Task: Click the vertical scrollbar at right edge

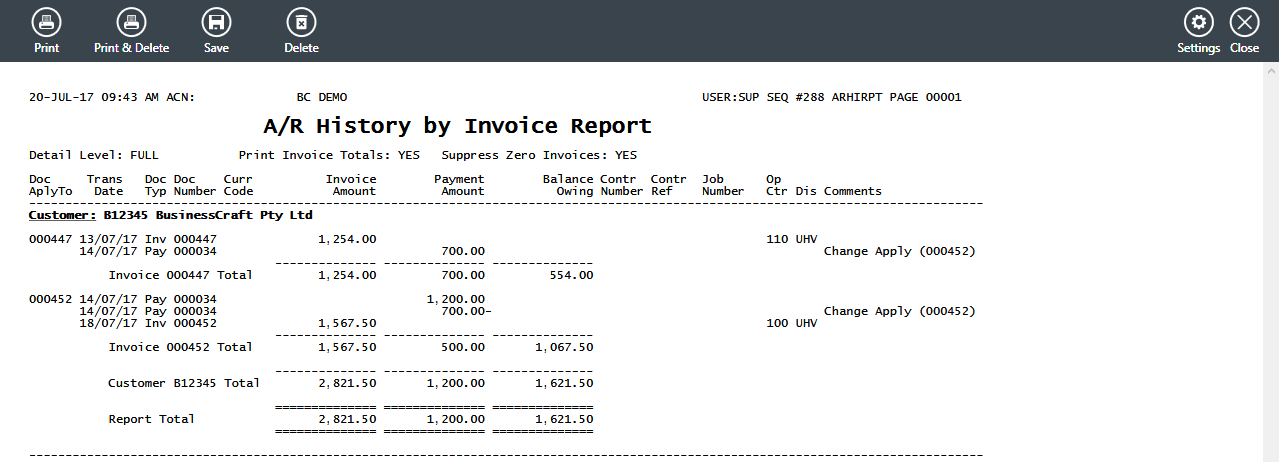Action: (1271, 262)
